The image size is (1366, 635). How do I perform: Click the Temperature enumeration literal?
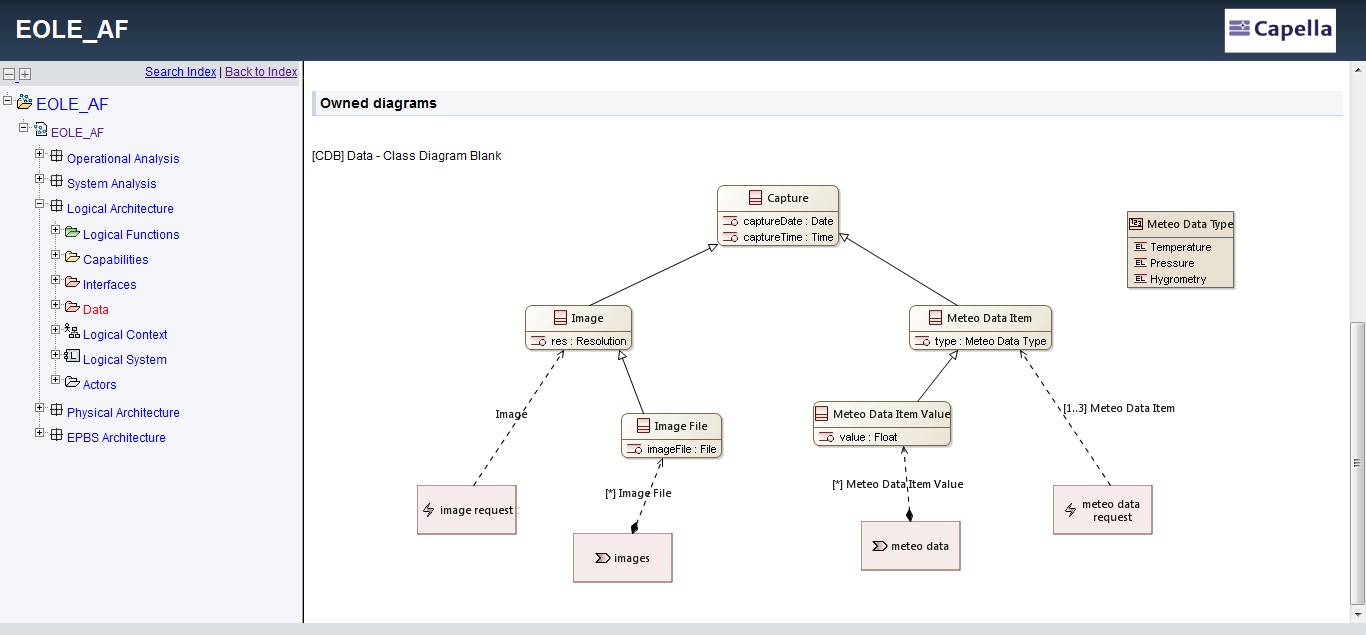coord(1172,247)
